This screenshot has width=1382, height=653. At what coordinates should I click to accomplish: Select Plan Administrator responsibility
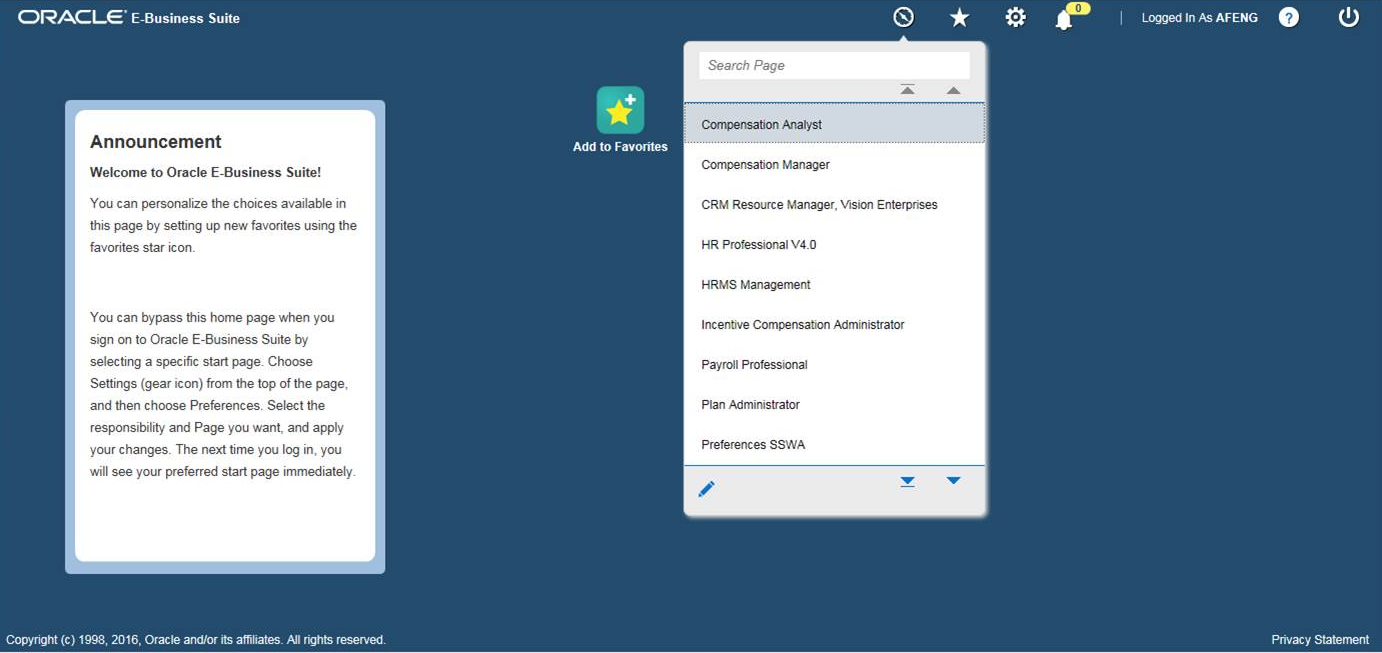coord(834,404)
